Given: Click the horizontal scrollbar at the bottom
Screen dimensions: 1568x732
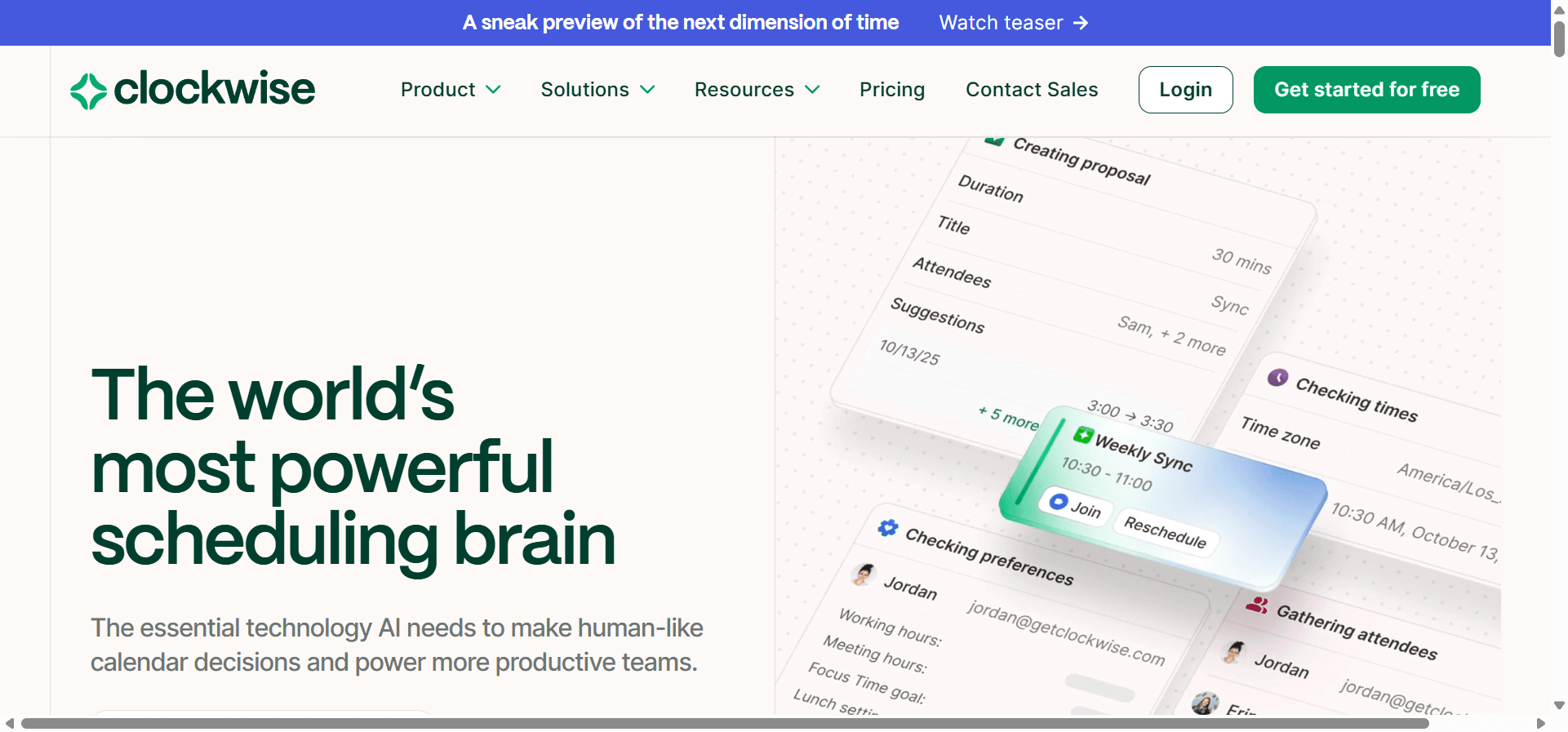Looking at the screenshot, I should 725,723.
